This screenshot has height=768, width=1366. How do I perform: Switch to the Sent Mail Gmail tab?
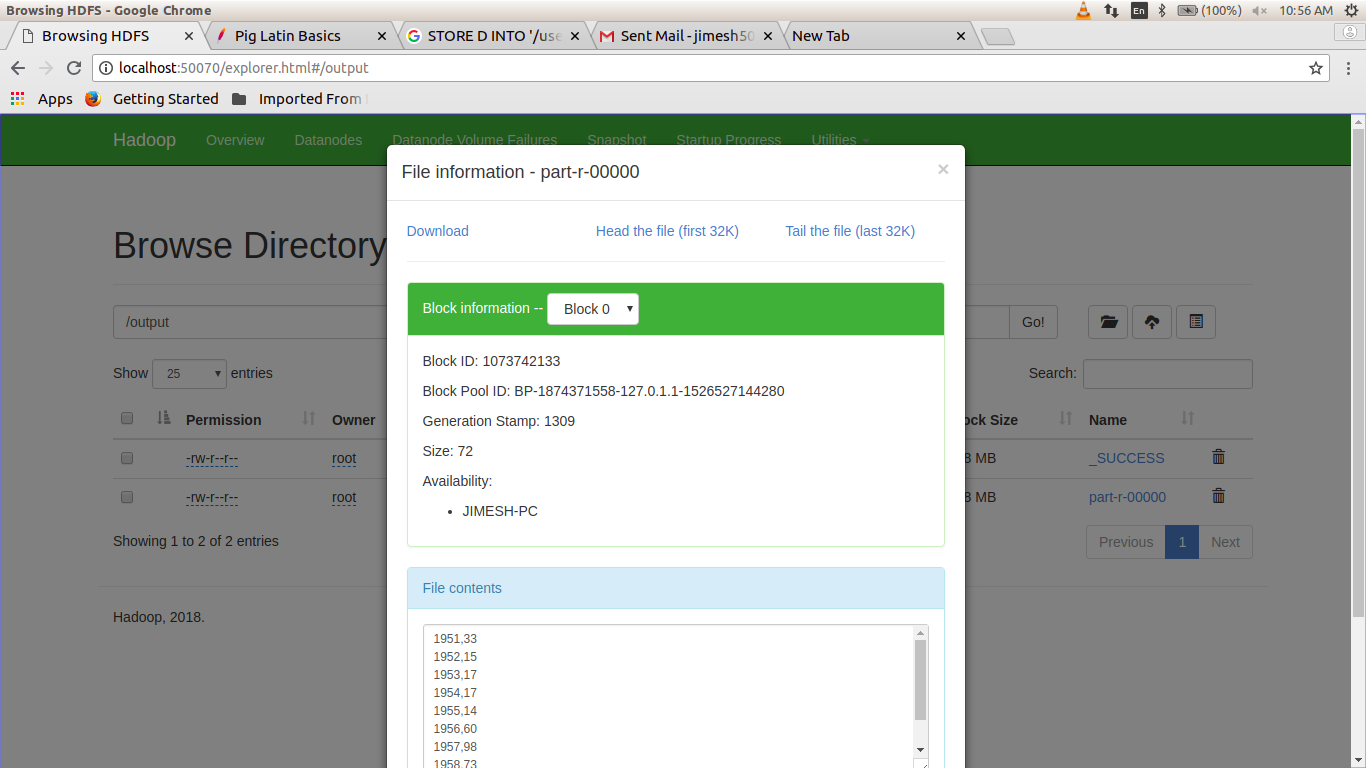[x=686, y=36]
